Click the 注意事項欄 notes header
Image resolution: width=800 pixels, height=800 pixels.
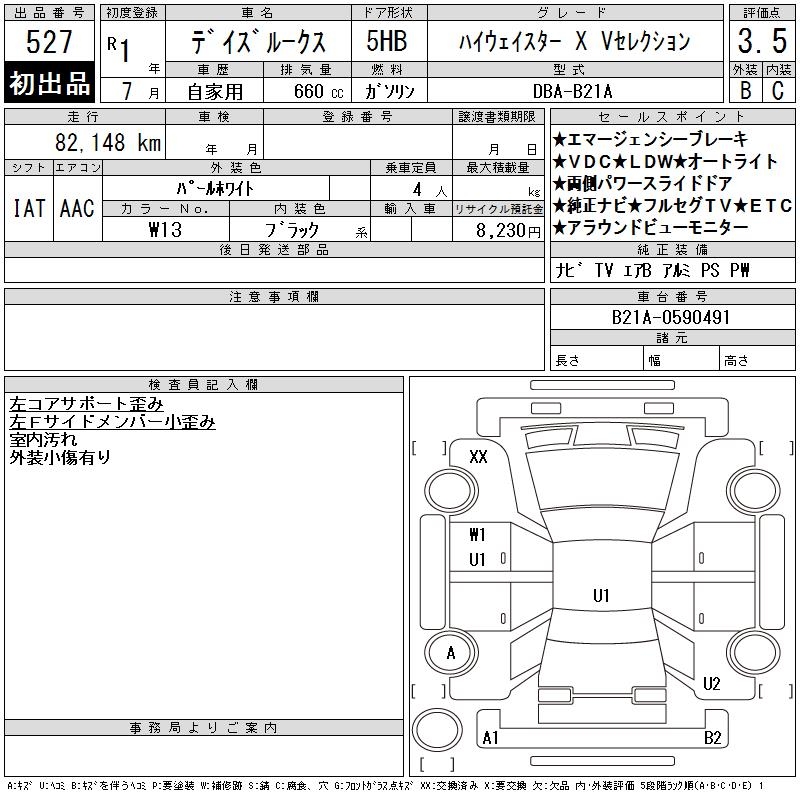pyautogui.click(x=274, y=296)
